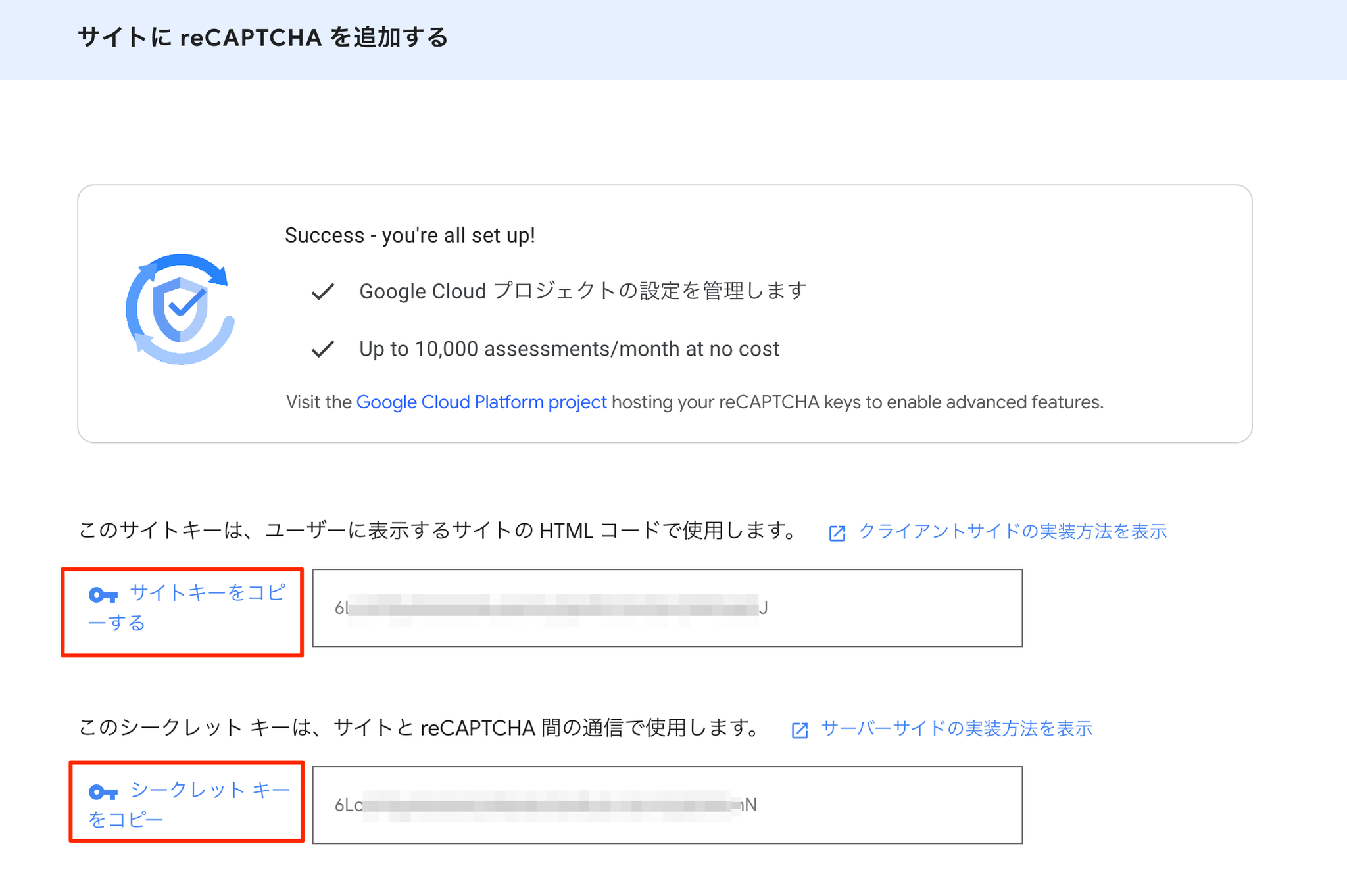Select the site key text field

(667, 608)
